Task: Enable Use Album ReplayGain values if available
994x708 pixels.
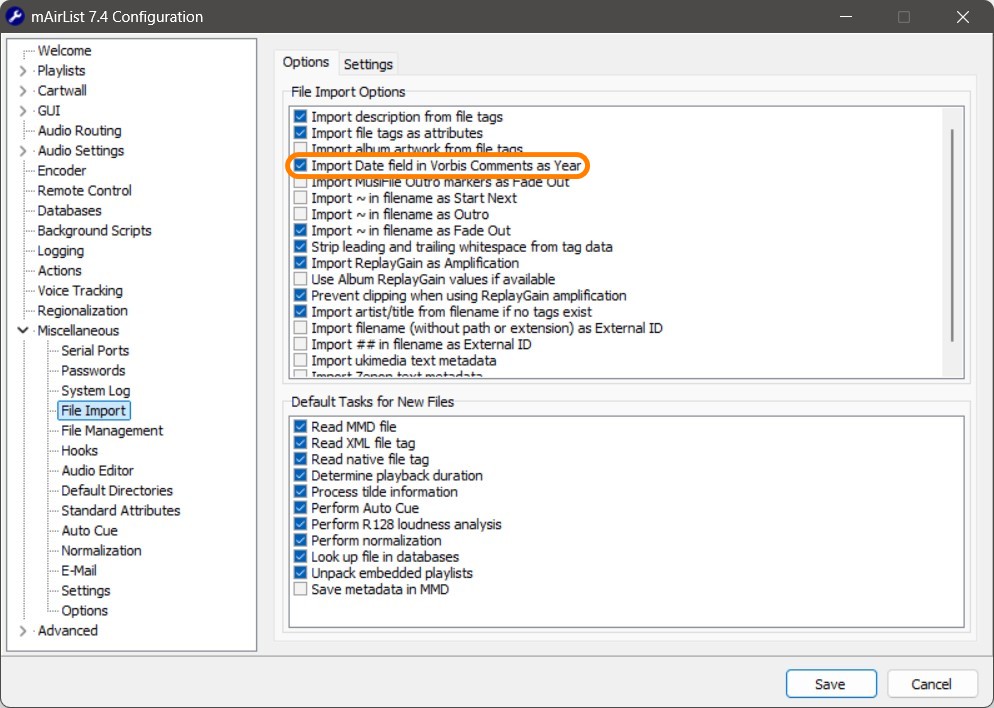Action: 300,280
